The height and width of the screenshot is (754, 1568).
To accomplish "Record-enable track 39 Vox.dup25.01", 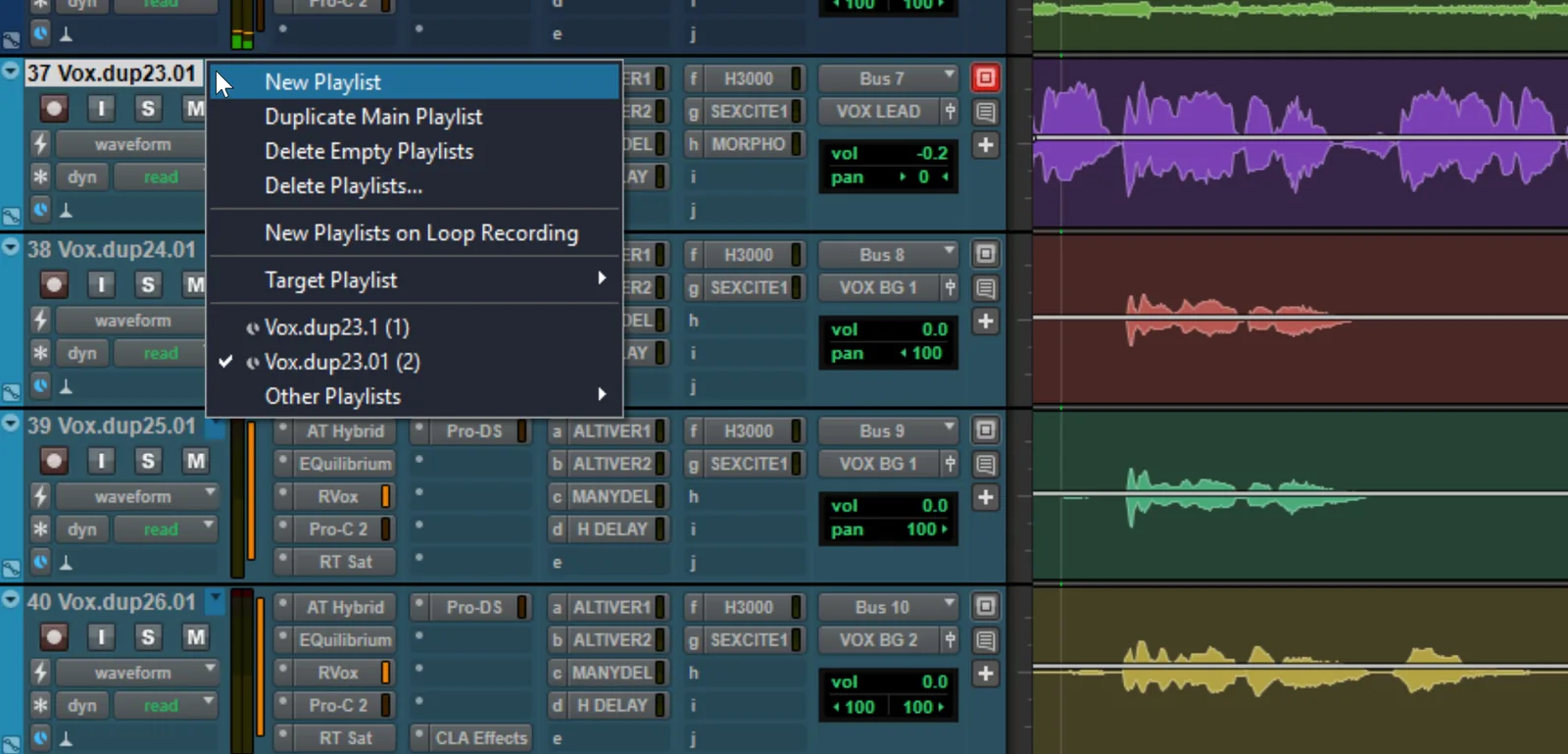I will 54,461.
